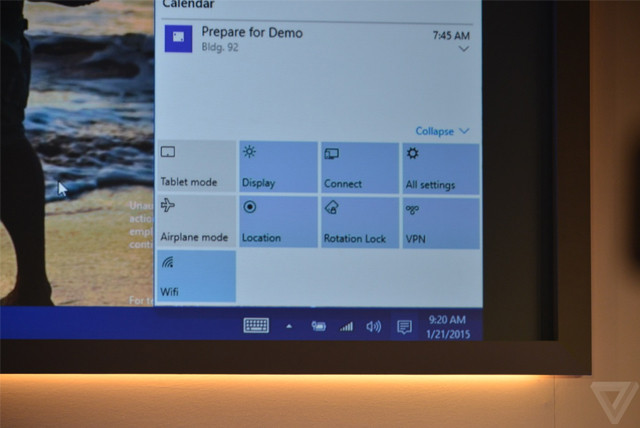Click the Calendar app icon in notification

[x=180, y=39]
